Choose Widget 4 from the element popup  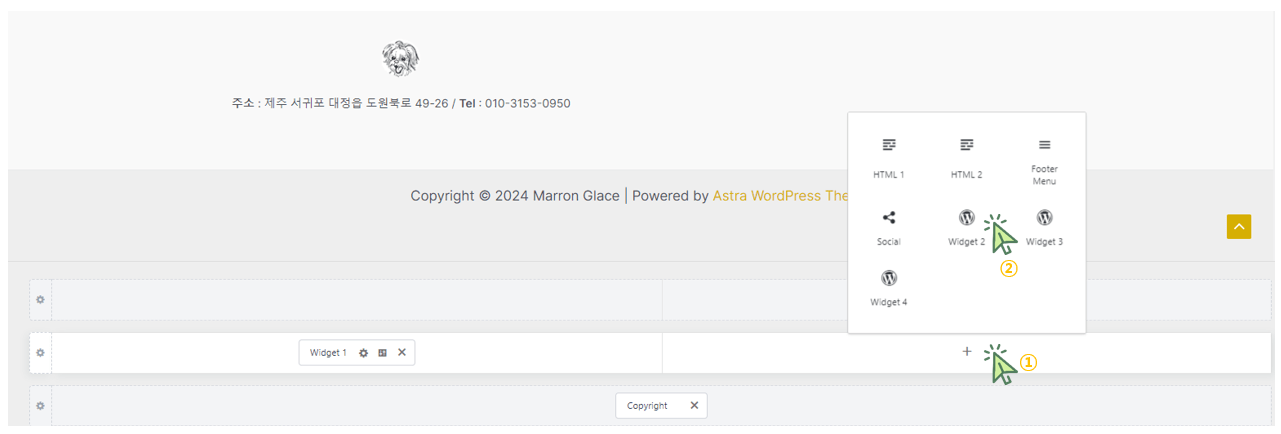(x=888, y=288)
